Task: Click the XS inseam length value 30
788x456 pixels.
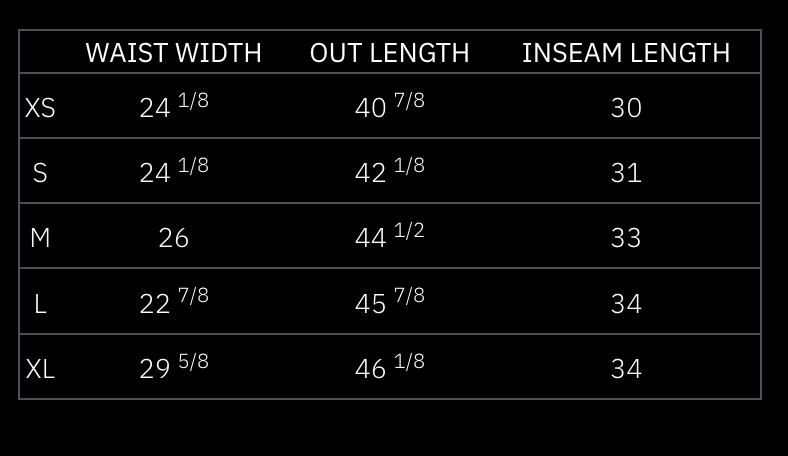Action: tap(626, 108)
